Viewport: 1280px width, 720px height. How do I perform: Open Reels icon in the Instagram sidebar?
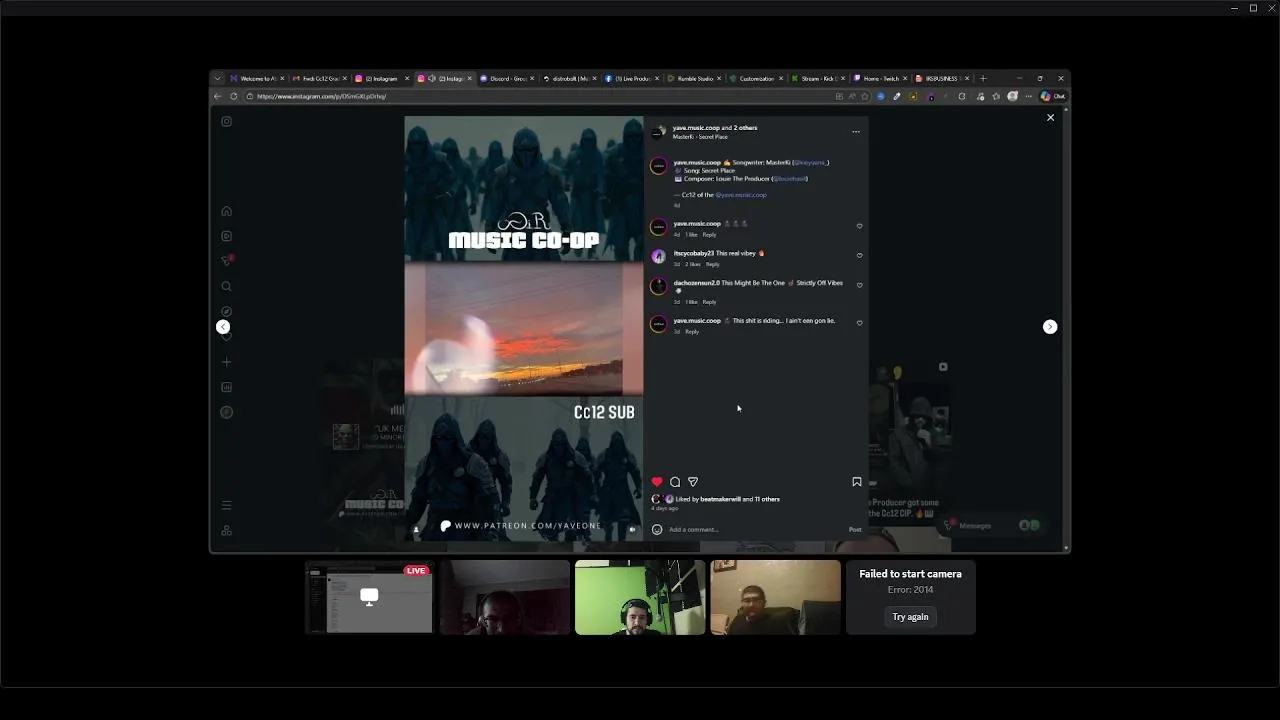[227, 236]
